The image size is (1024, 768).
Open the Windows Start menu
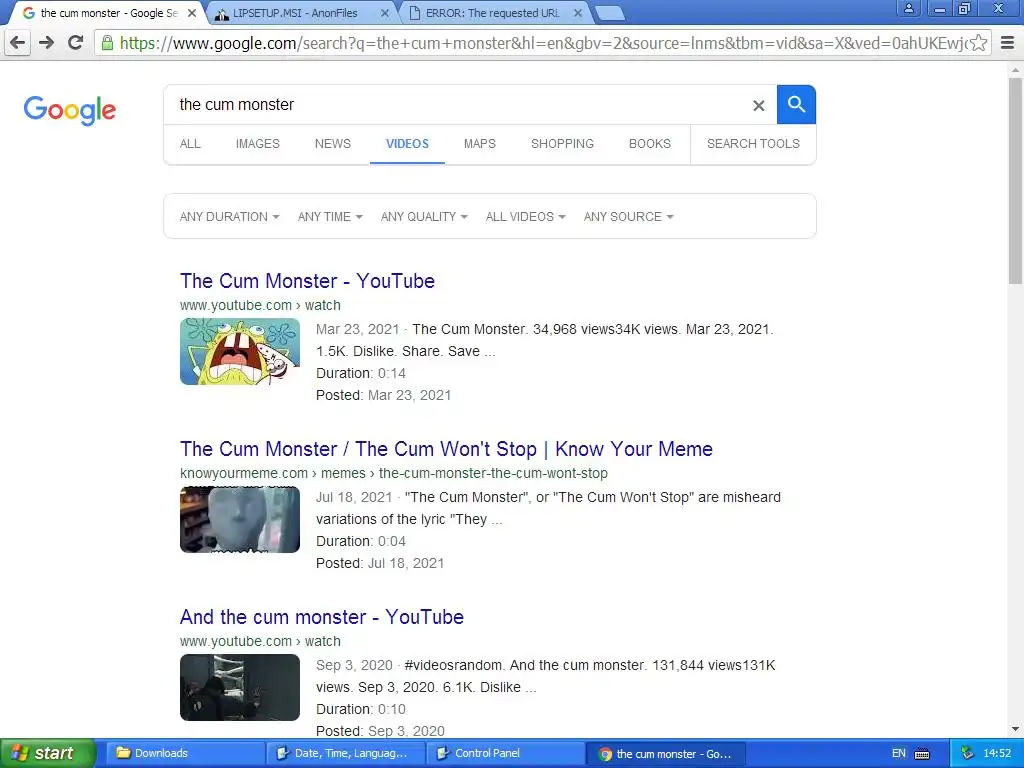[46, 754]
